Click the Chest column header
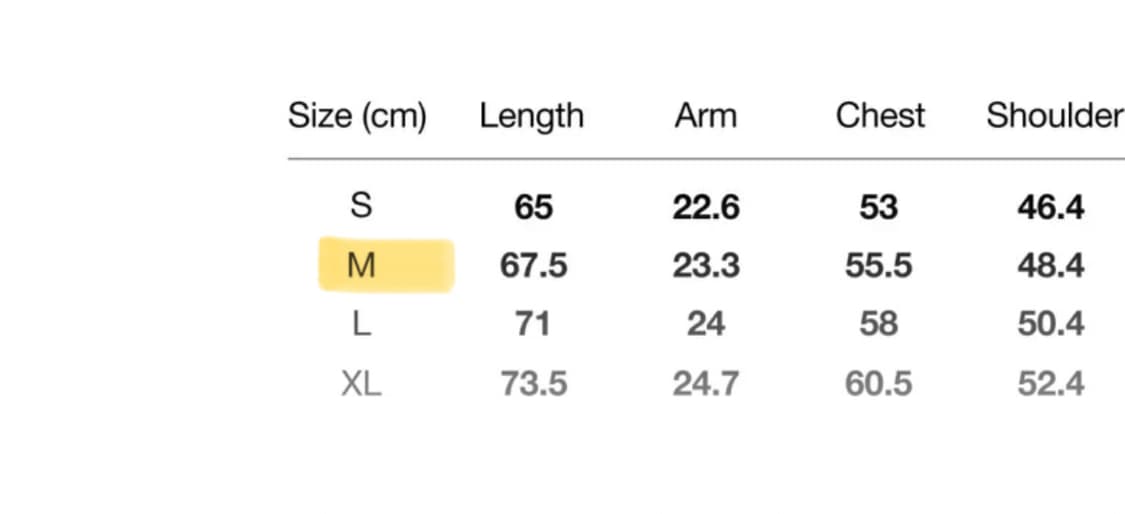Screen dimensions: 1125x514 point(880,116)
